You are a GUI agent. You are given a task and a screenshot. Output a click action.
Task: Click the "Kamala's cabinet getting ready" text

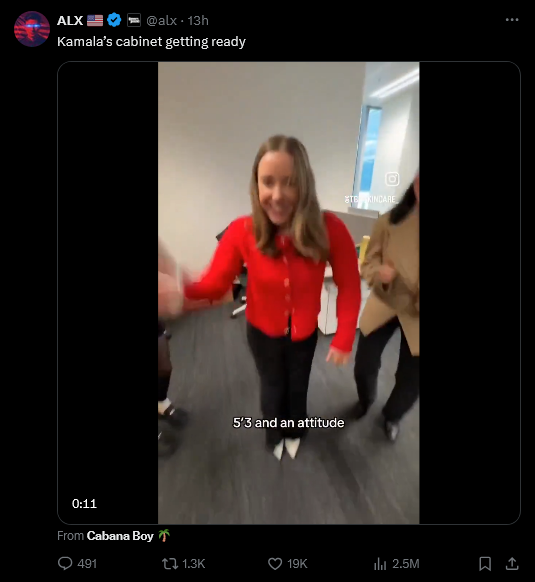(151, 42)
